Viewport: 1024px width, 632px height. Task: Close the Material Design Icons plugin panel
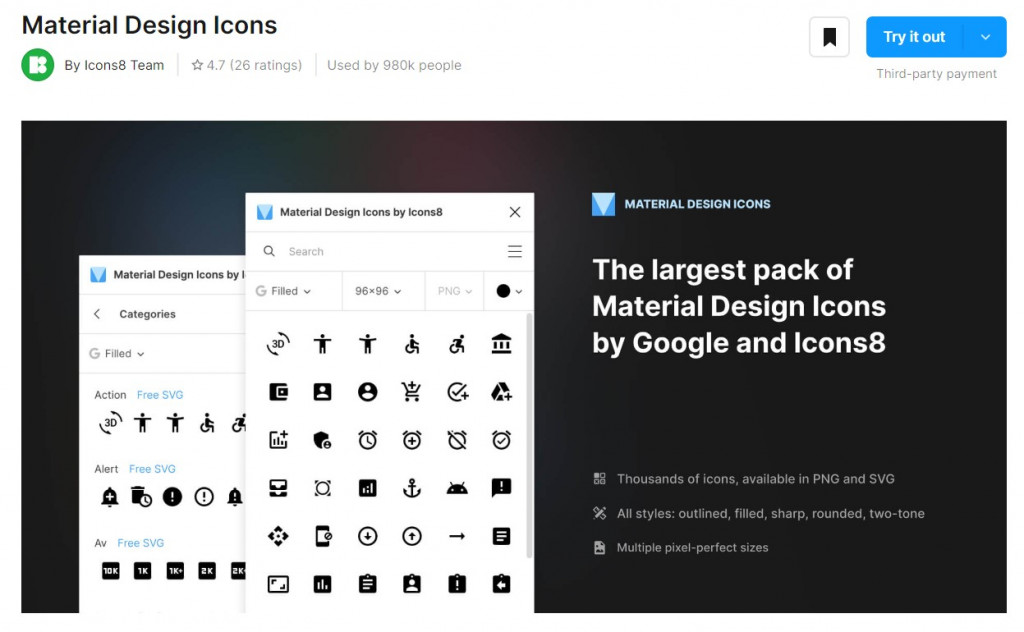(x=515, y=212)
